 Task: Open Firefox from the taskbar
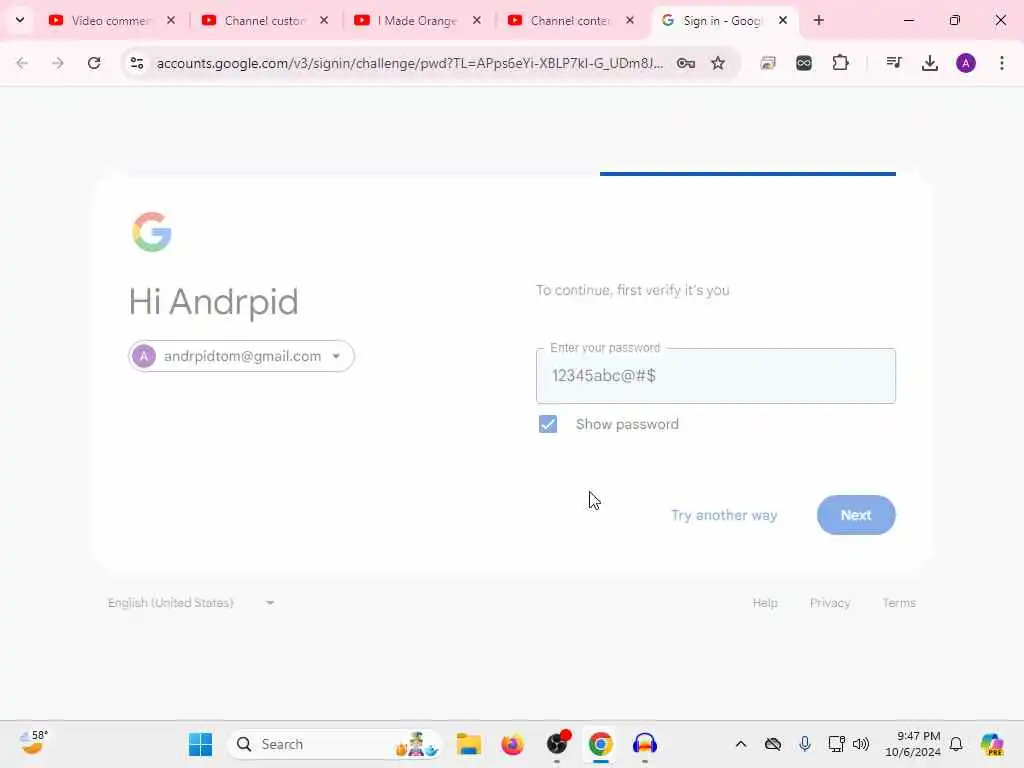513,744
